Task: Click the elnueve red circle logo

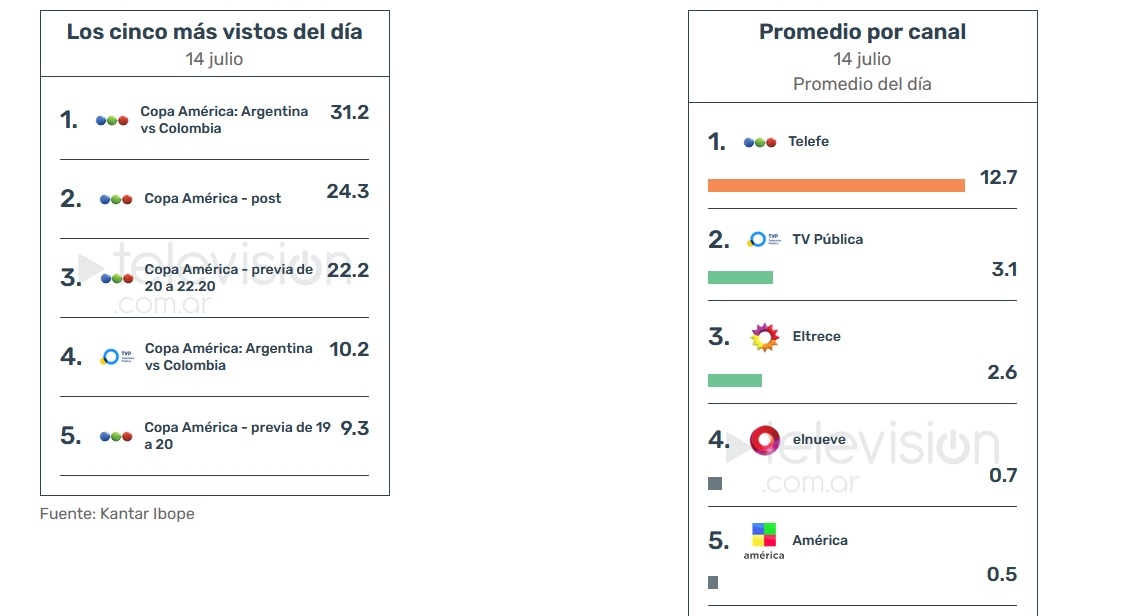Action: click(764, 440)
